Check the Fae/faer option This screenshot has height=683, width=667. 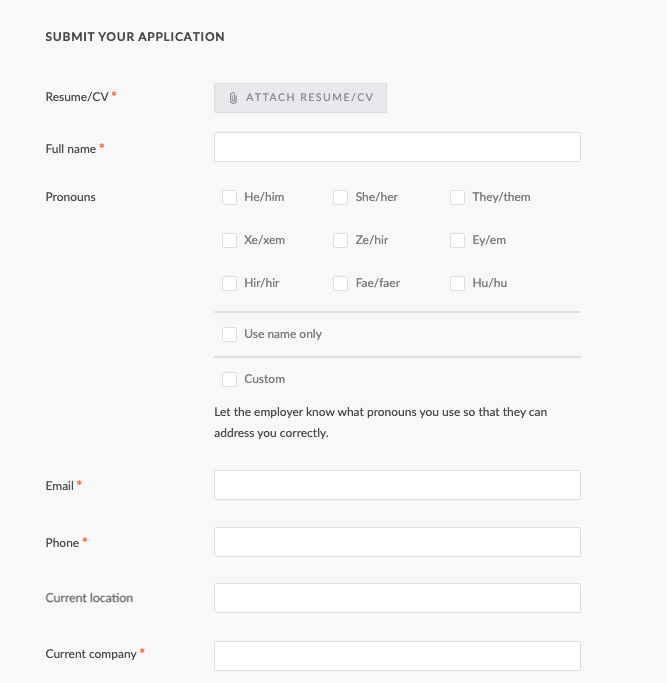341,283
